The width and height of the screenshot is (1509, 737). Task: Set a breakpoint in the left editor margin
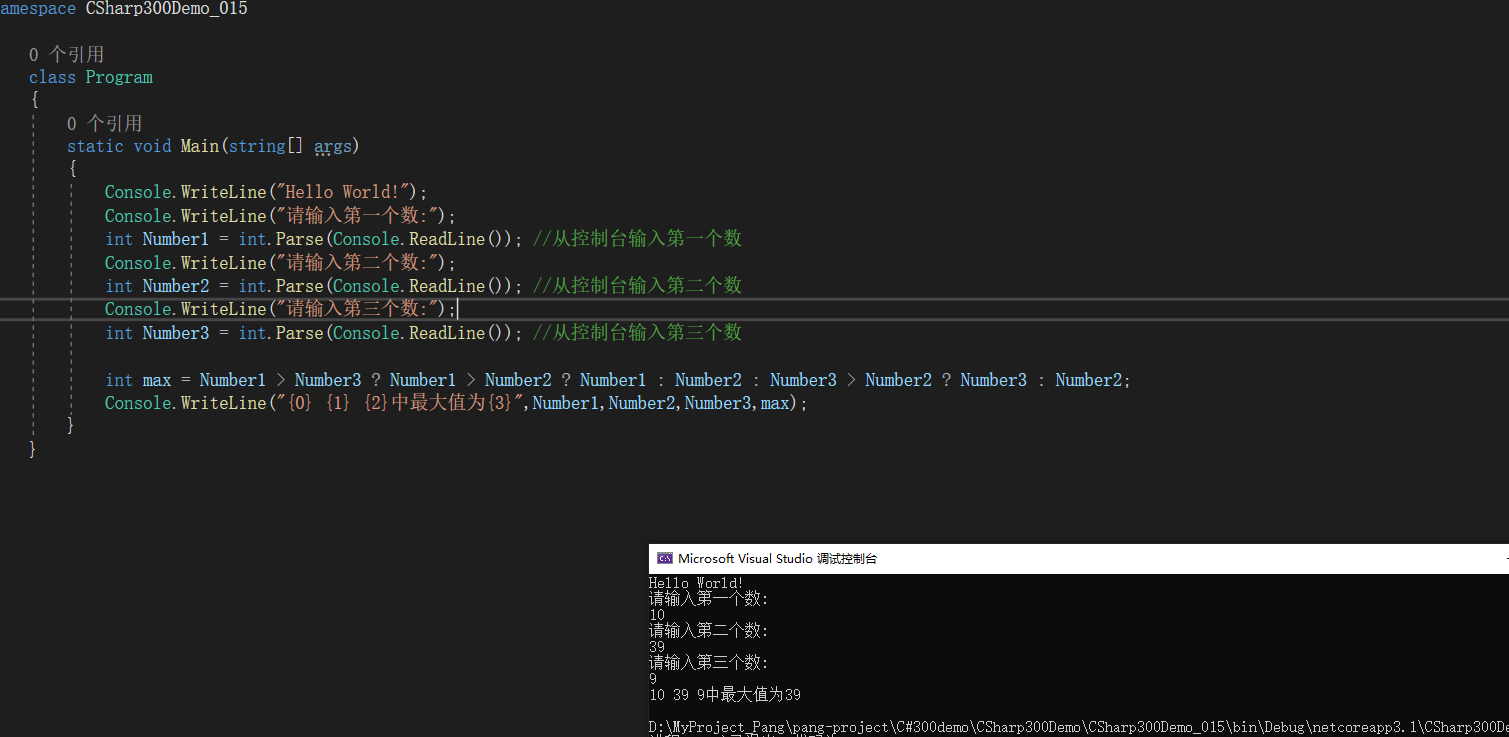[x=10, y=238]
